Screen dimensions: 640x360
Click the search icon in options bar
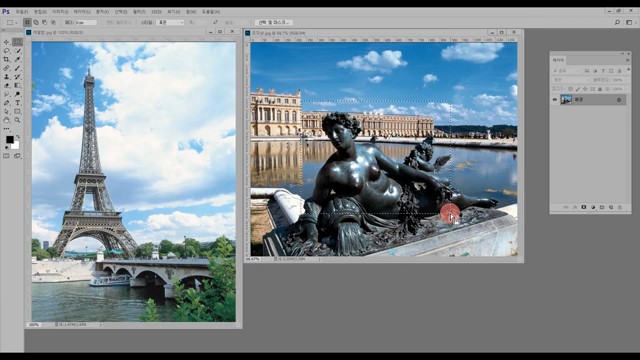[617, 22]
